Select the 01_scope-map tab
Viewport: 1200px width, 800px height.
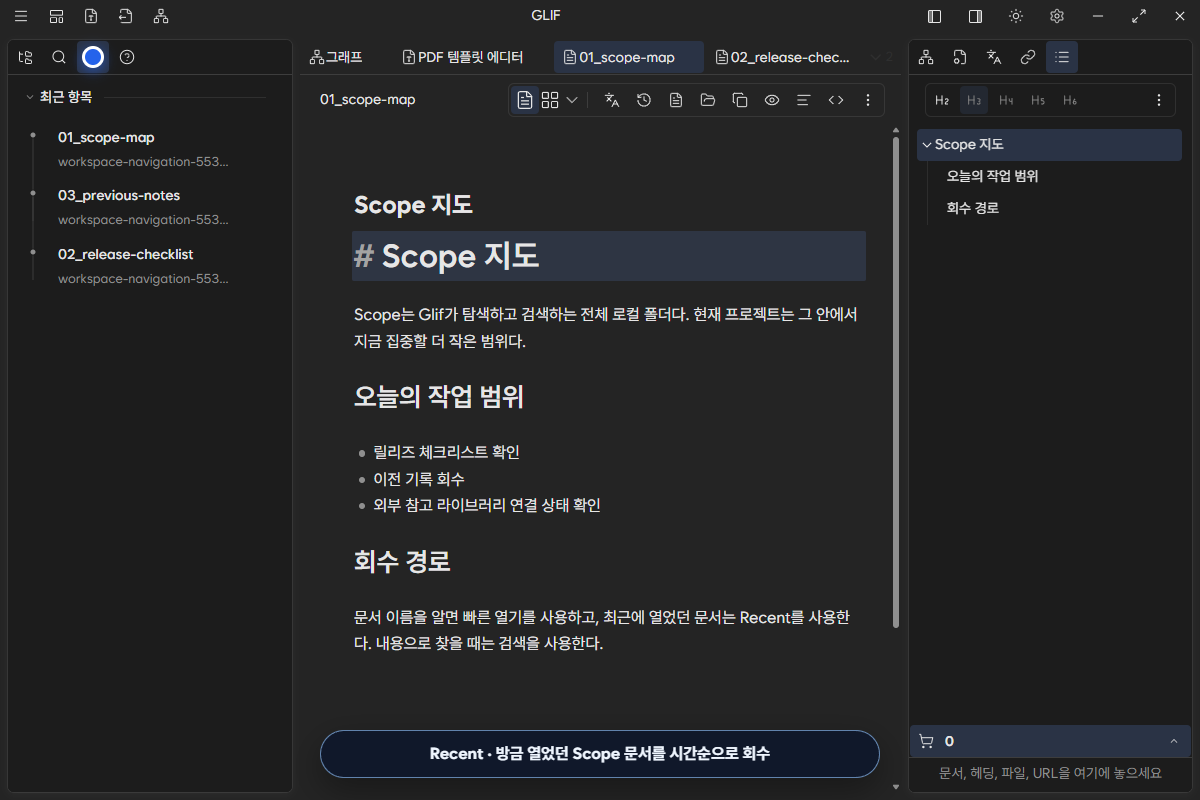point(628,57)
